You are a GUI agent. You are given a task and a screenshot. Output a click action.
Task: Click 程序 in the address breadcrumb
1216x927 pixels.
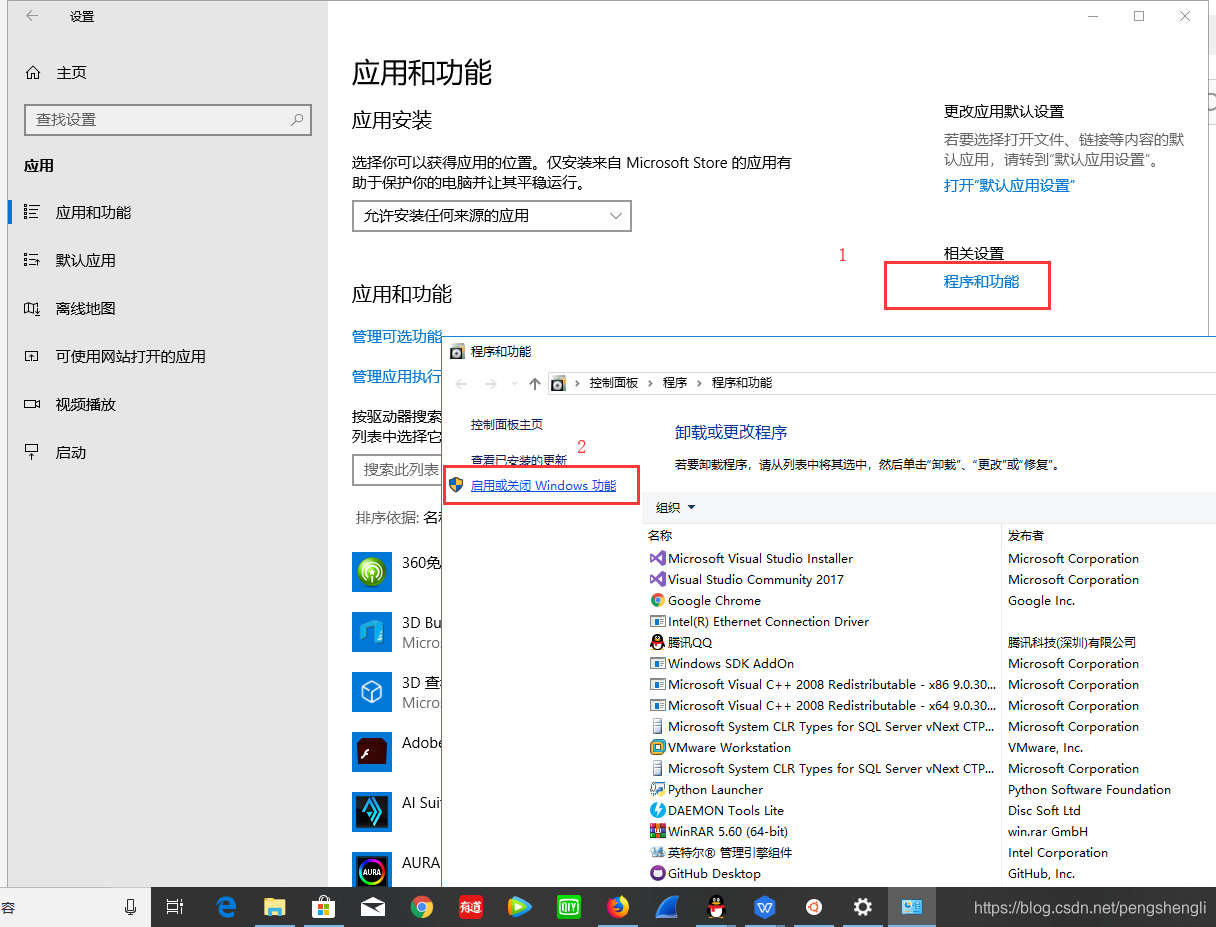point(675,383)
